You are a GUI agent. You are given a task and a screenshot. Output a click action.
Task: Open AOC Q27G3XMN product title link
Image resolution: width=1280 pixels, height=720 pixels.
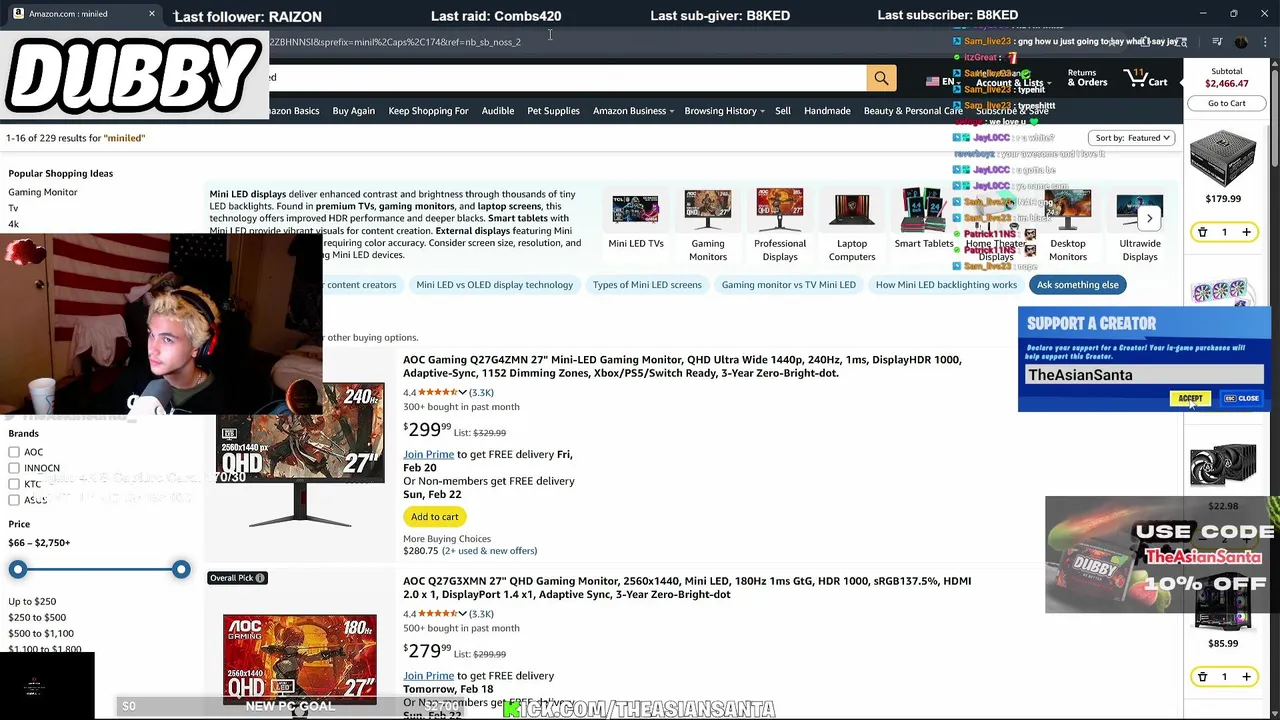click(x=687, y=588)
